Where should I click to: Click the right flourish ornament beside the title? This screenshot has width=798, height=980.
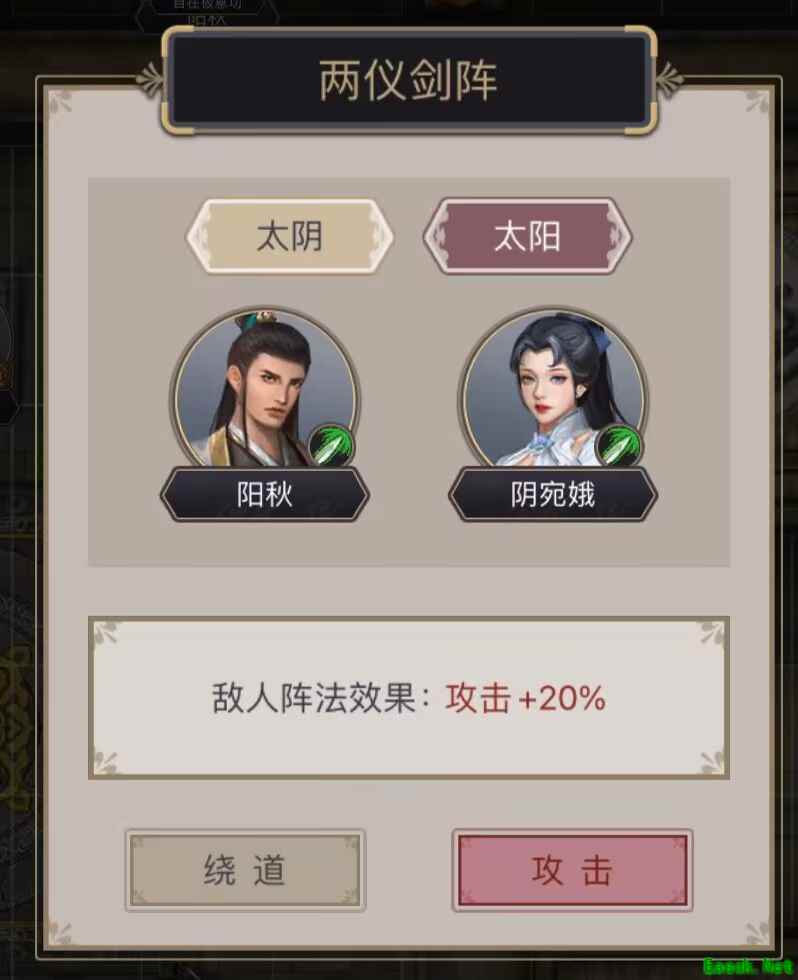click(669, 80)
